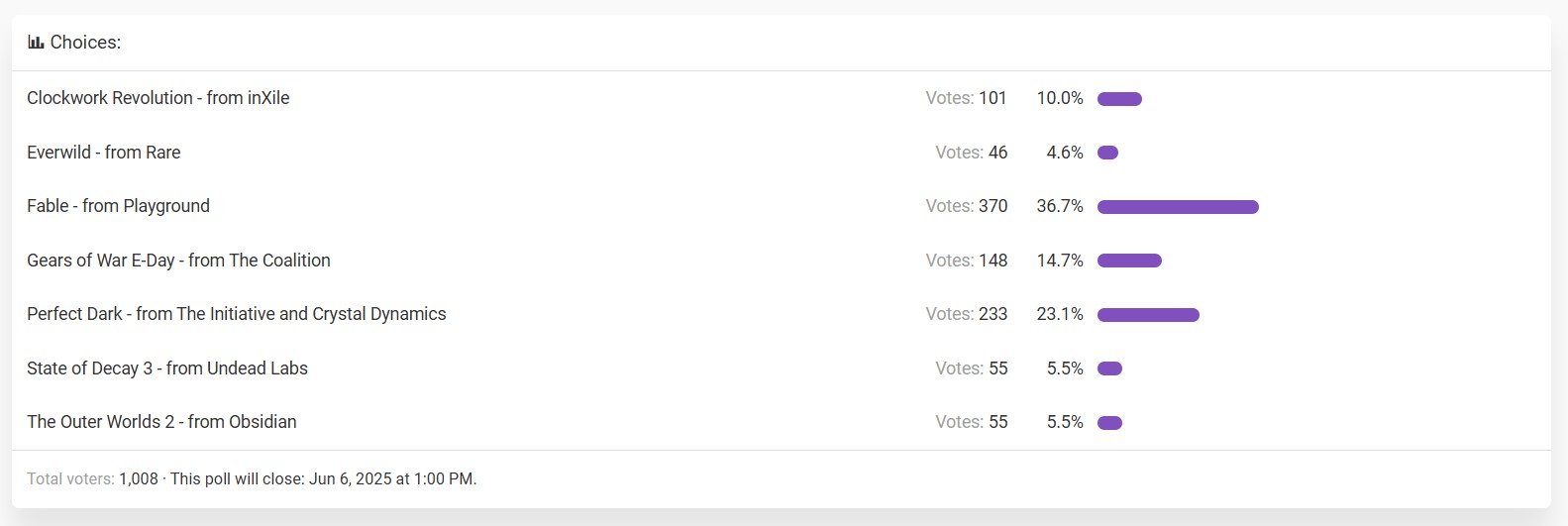
Task: Click the Everwild 4.6% short bar
Action: [1107, 153]
